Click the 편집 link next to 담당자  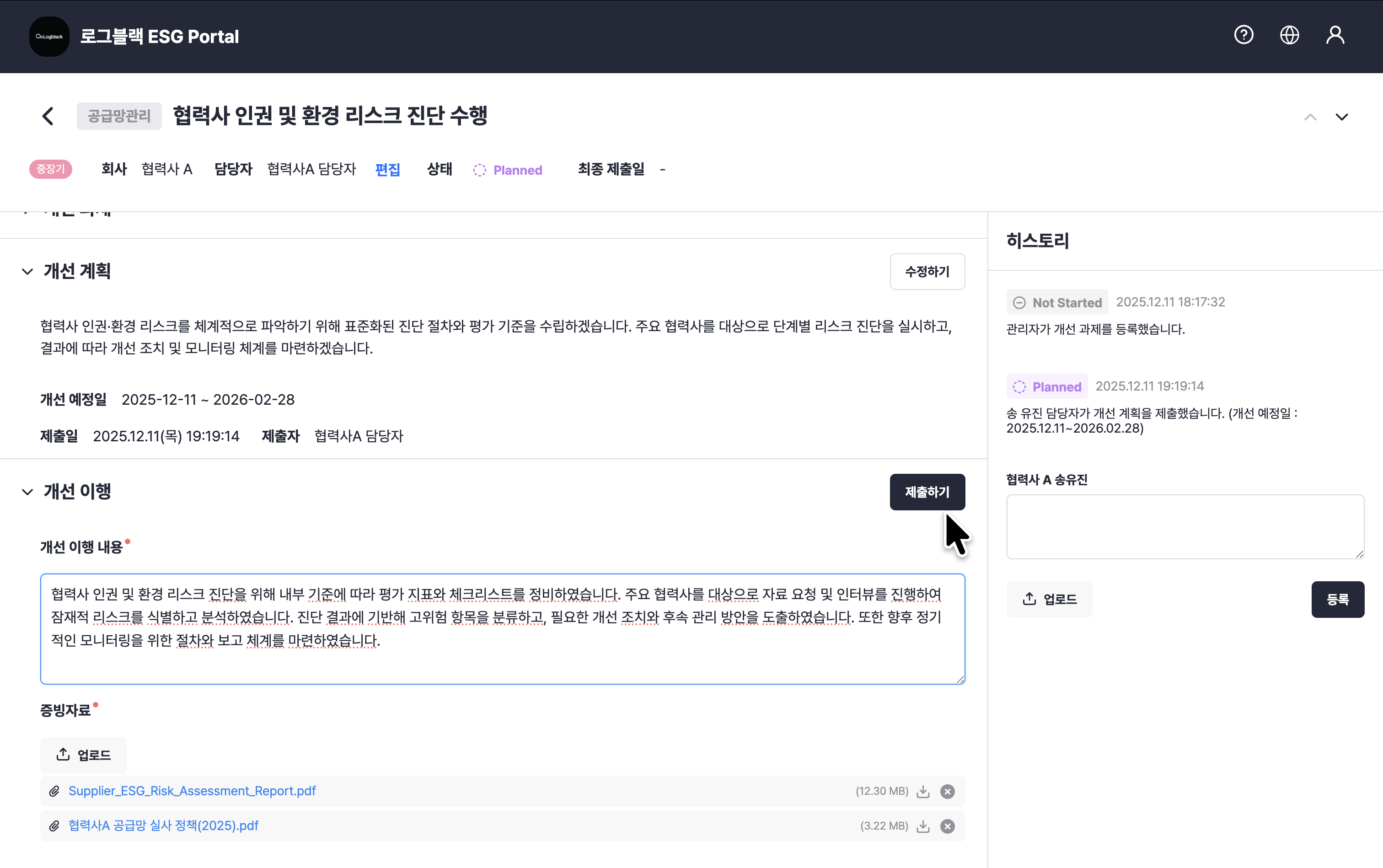click(x=387, y=170)
